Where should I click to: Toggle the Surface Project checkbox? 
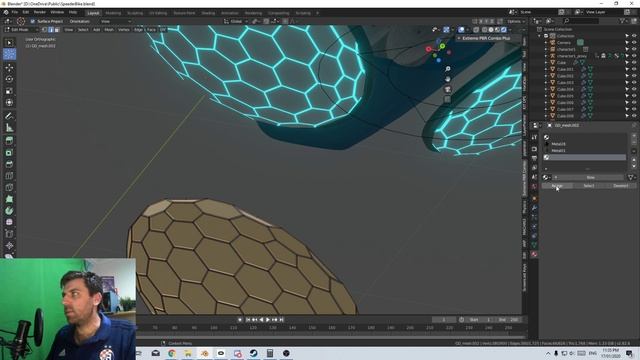33,21
